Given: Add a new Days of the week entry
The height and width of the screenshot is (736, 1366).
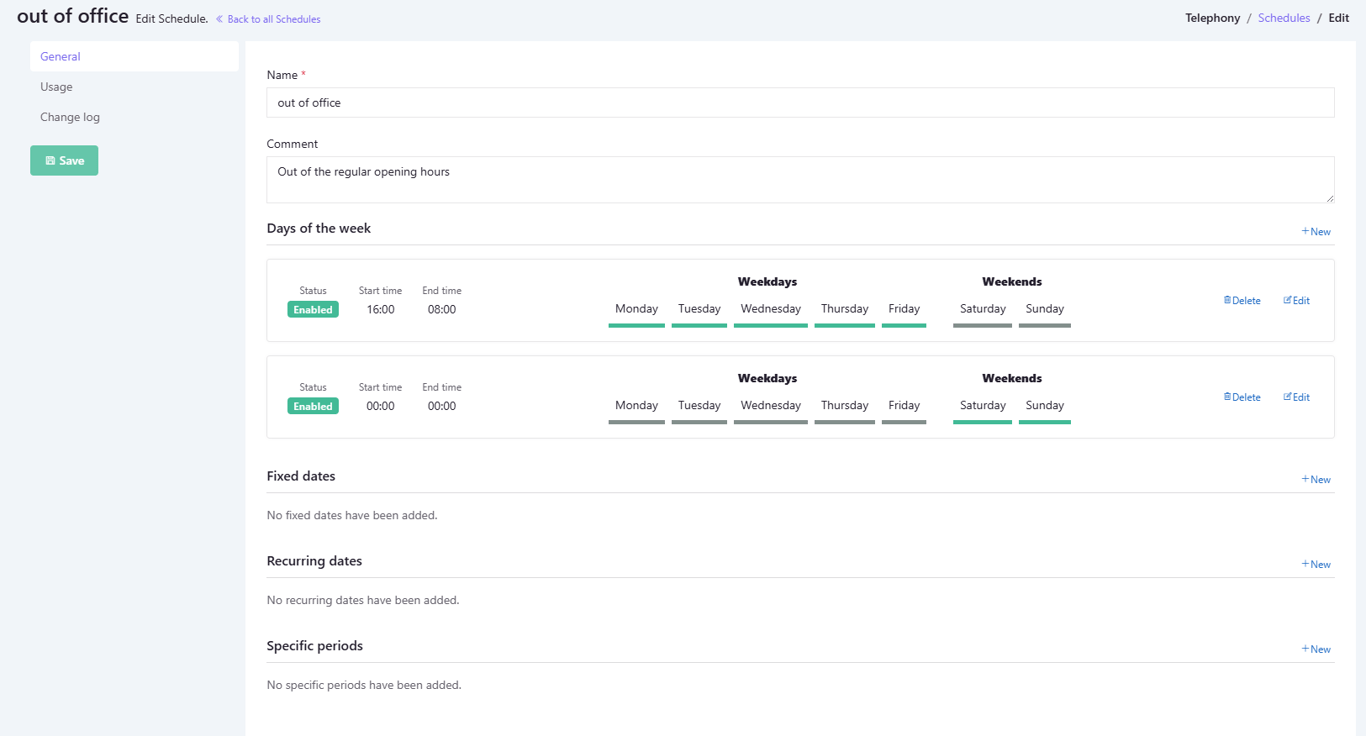Looking at the screenshot, I should [1316, 232].
